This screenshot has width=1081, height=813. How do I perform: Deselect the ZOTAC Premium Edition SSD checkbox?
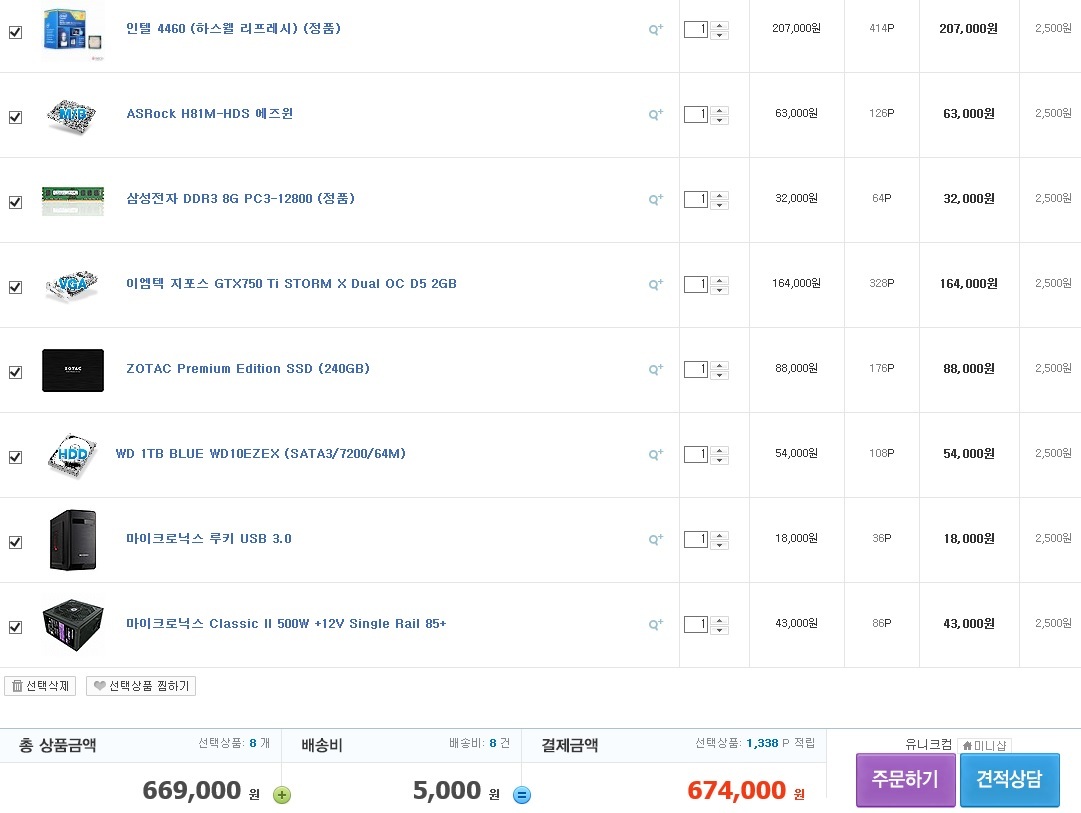point(15,372)
